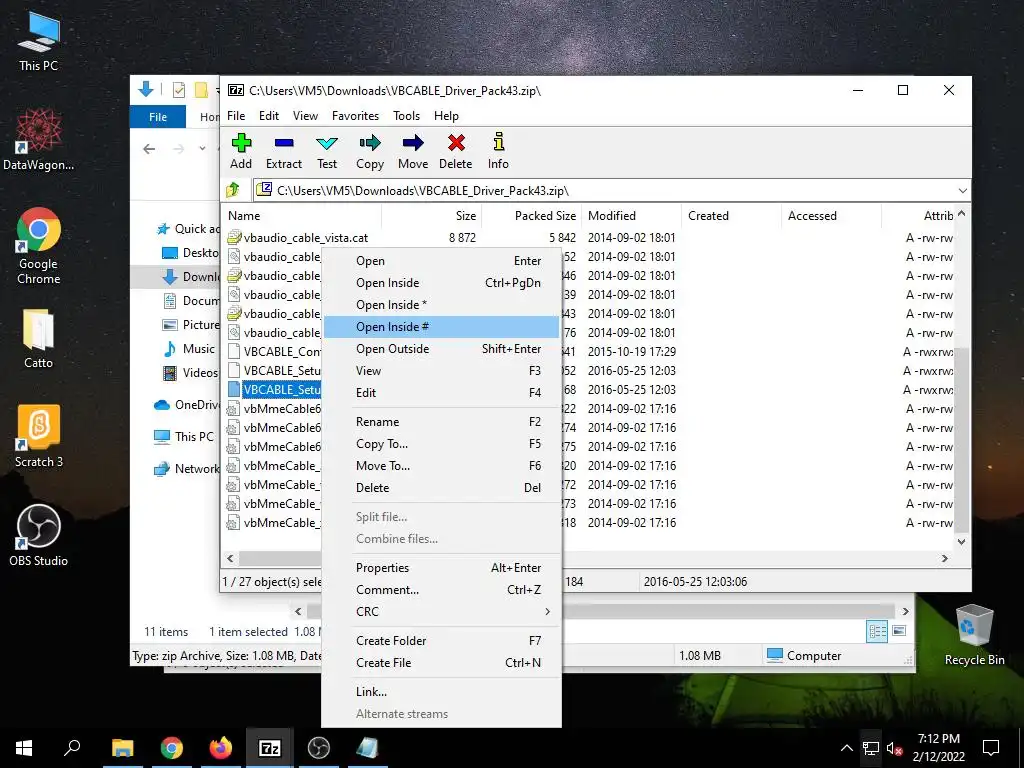Select Open Inside # menu entry
The height and width of the screenshot is (768, 1024).
pos(441,327)
